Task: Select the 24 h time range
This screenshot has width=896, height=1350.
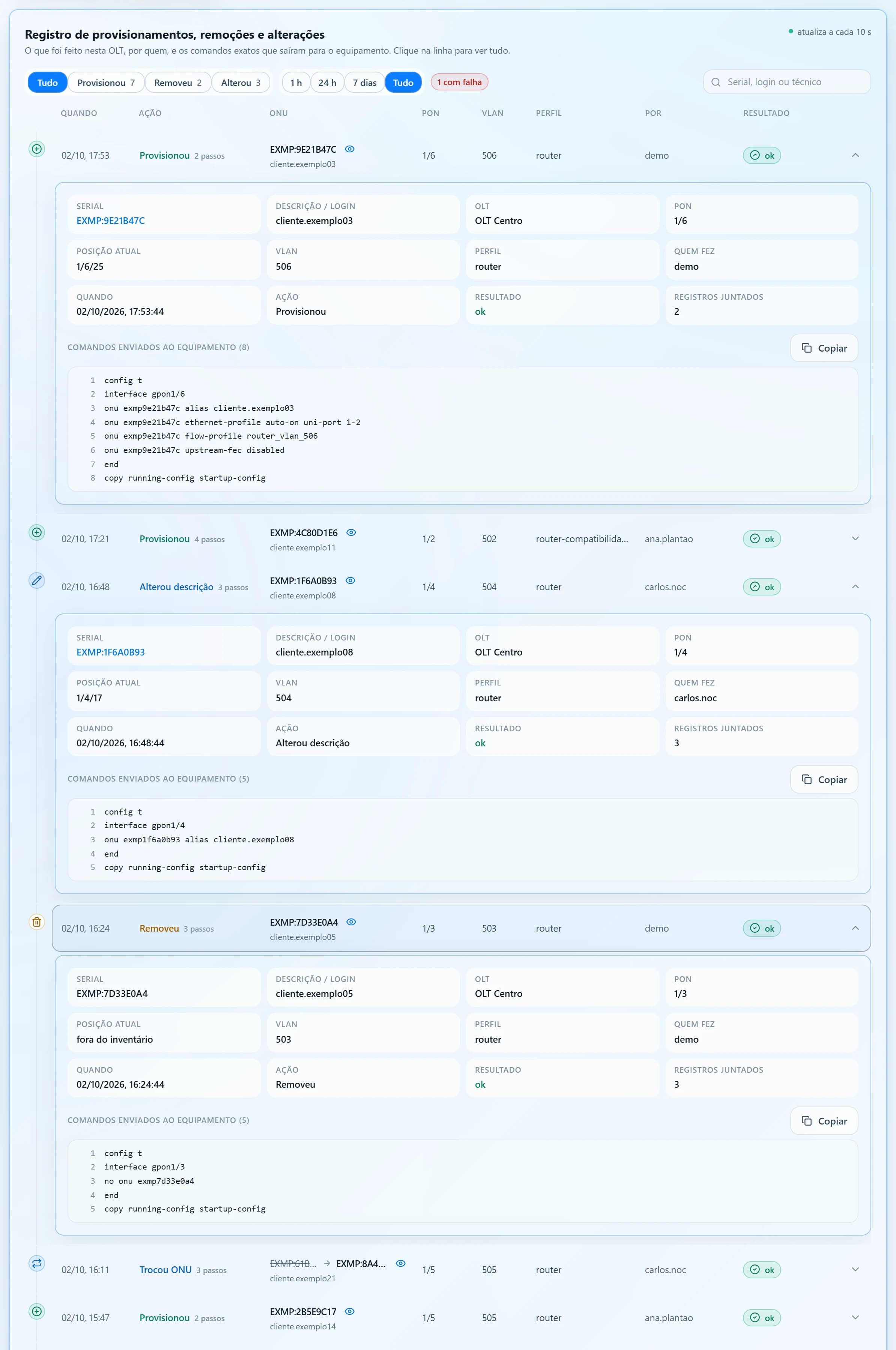Action: pyautogui.click(x=328, y=83)
